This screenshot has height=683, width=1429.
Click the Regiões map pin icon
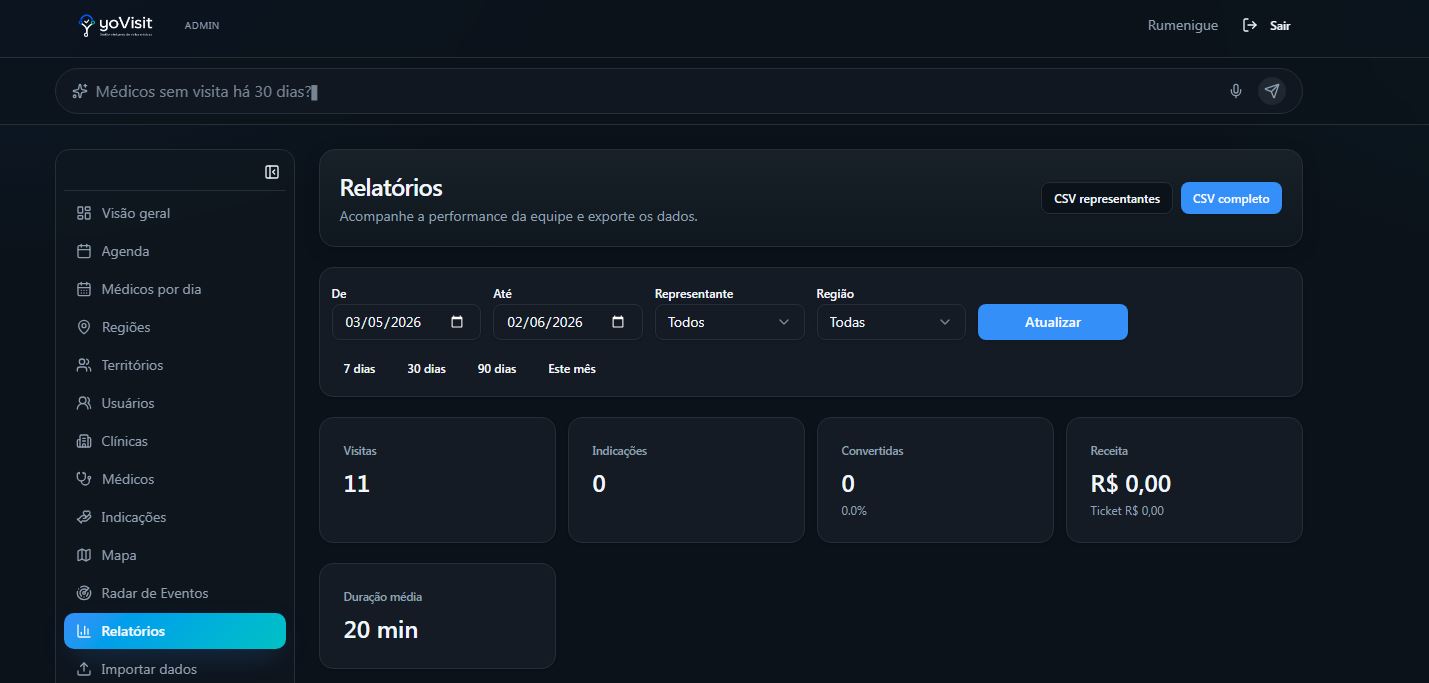click(x=84, y=327)
